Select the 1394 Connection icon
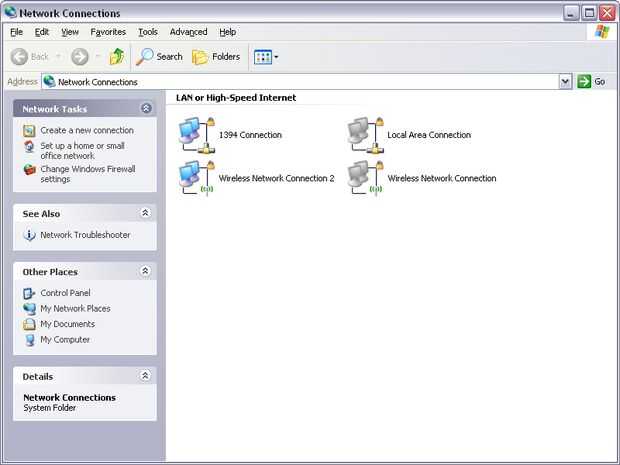The width and height of the screenshot is (620, 465). 197,135
